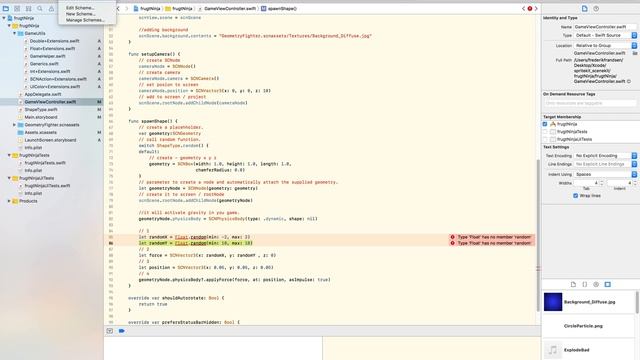Go forward with the editor forward arrow

tap(127, 8)
